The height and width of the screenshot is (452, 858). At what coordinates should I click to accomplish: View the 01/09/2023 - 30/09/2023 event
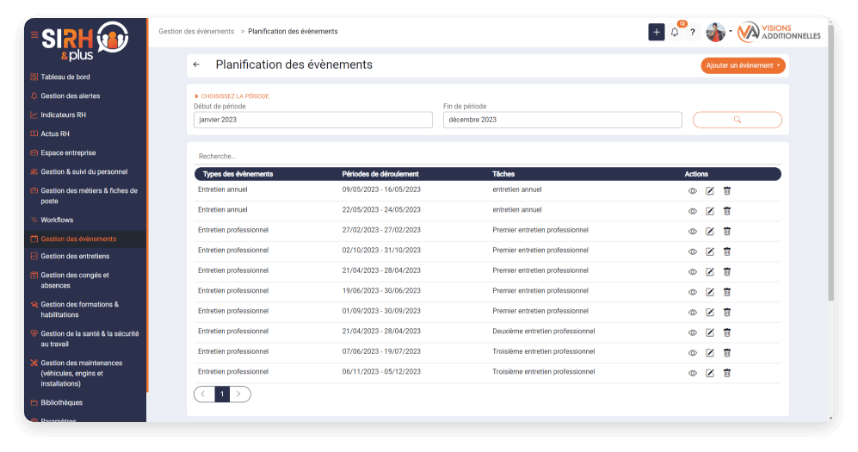tap(692, 312)
